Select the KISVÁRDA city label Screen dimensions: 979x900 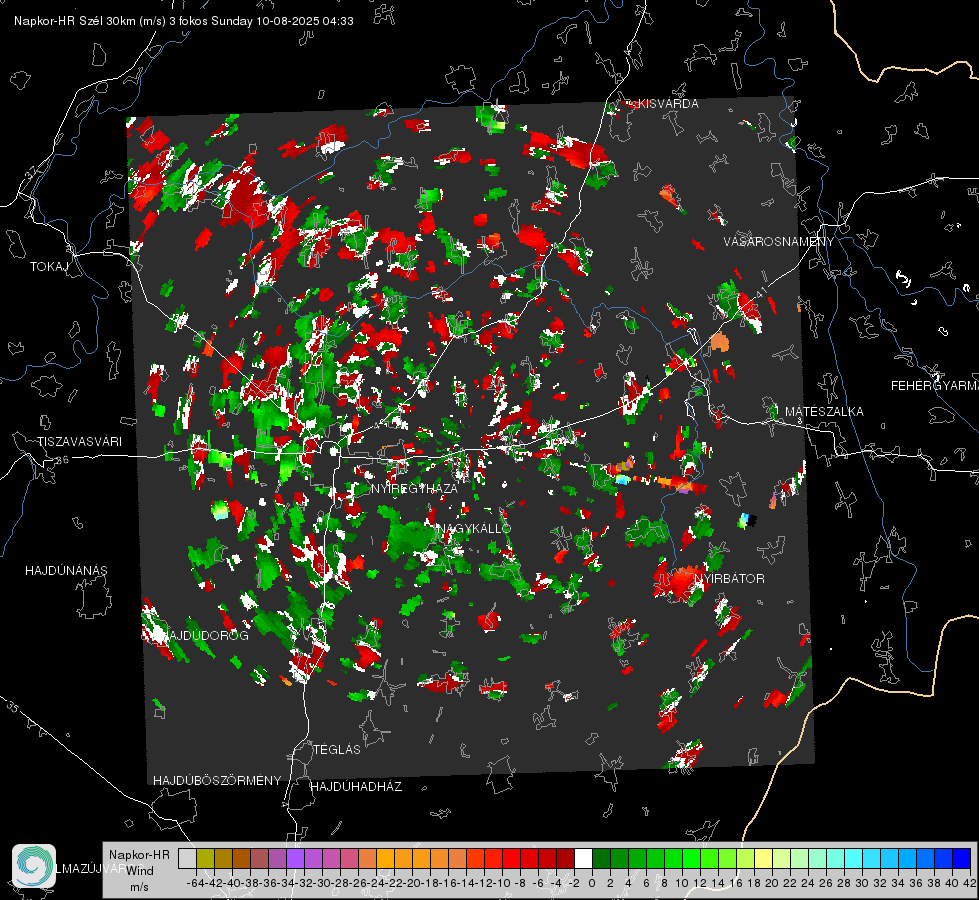667,104
